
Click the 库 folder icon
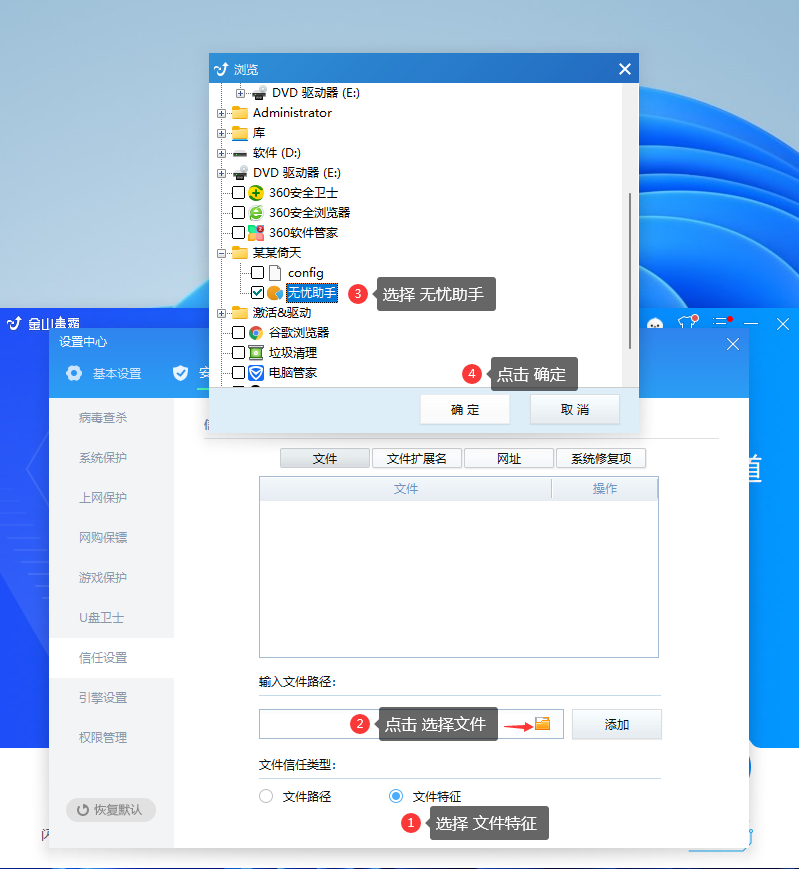tap(239, 132)
